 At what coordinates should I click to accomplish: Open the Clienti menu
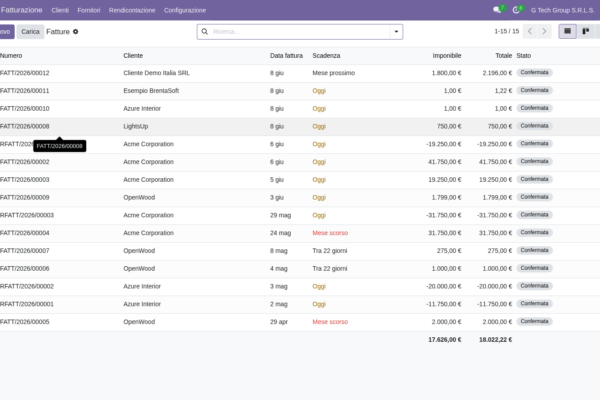point(60,10)
